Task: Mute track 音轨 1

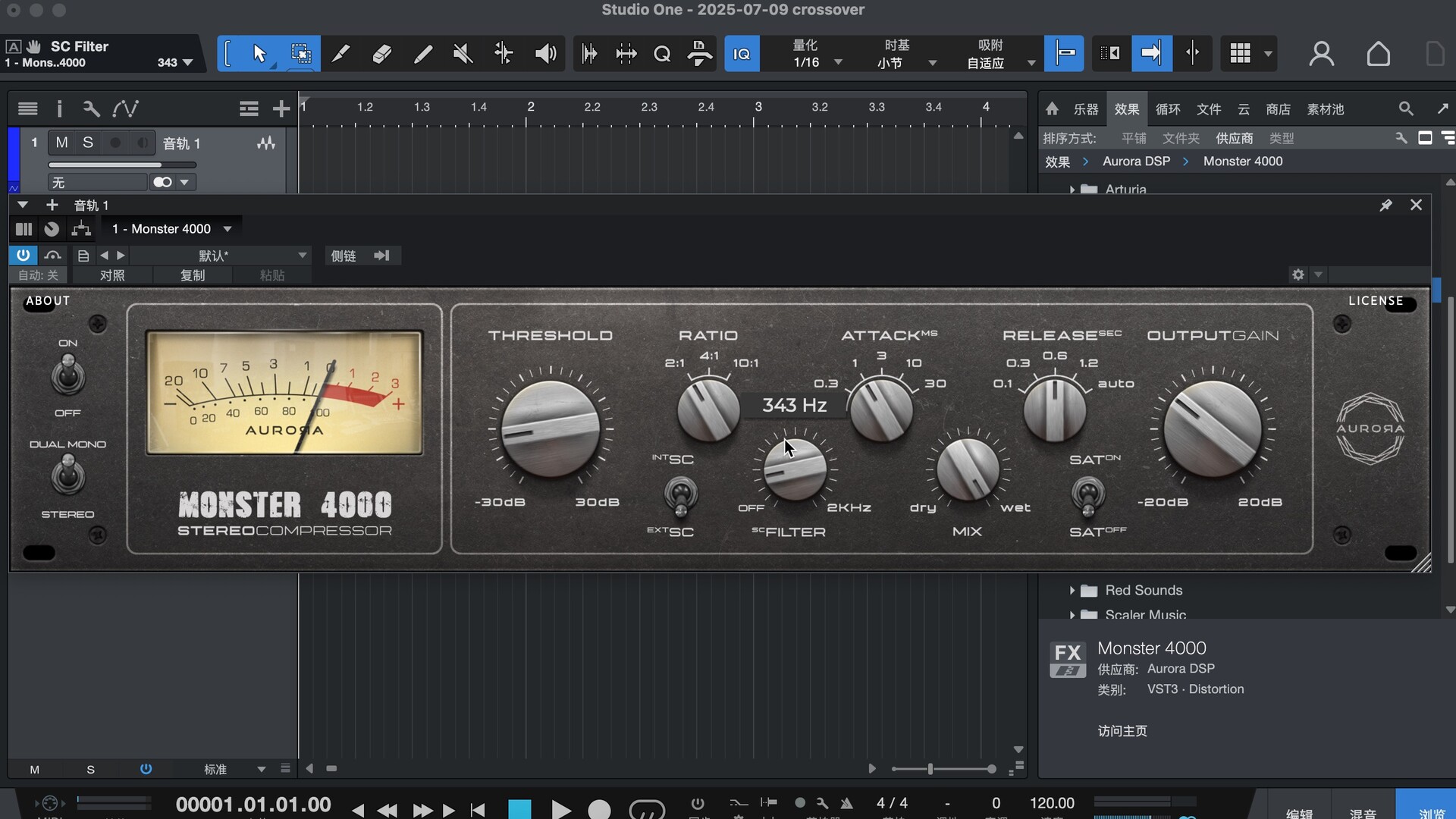Action: [x=62, y=143]
